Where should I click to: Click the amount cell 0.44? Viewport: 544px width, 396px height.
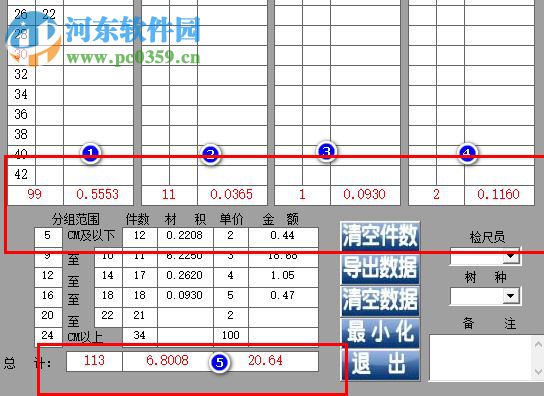283,237
